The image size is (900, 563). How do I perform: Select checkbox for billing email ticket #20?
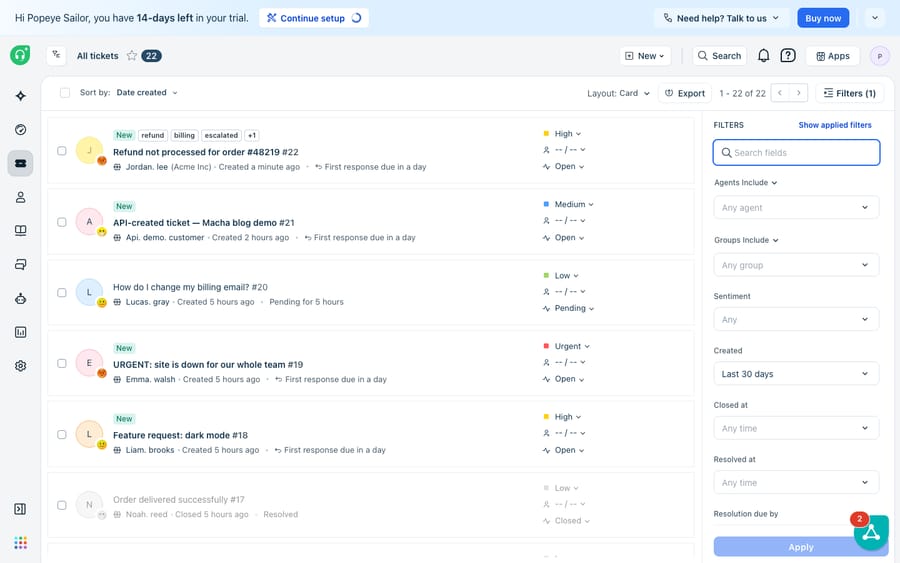[61, 293]
